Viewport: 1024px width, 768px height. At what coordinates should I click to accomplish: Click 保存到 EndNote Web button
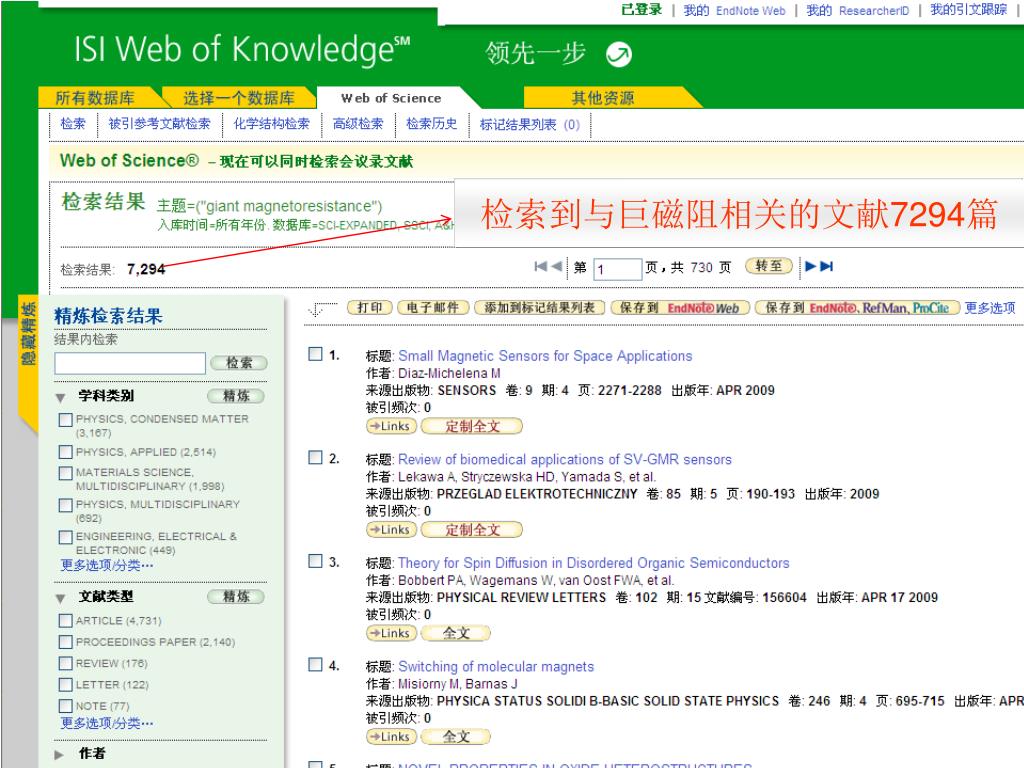click(680, 308)
